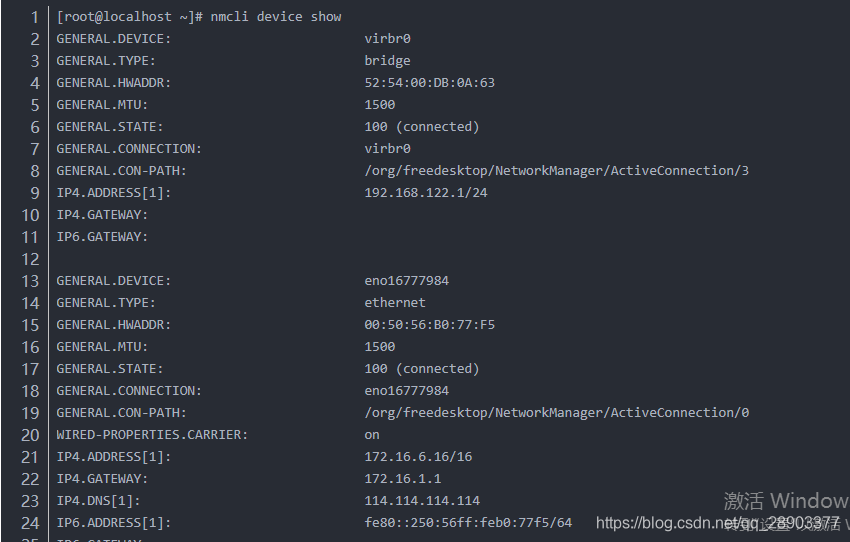Click the IP4.DNS[1] label
The width and height of the screenshot is (850, 542).
(98, 501)
